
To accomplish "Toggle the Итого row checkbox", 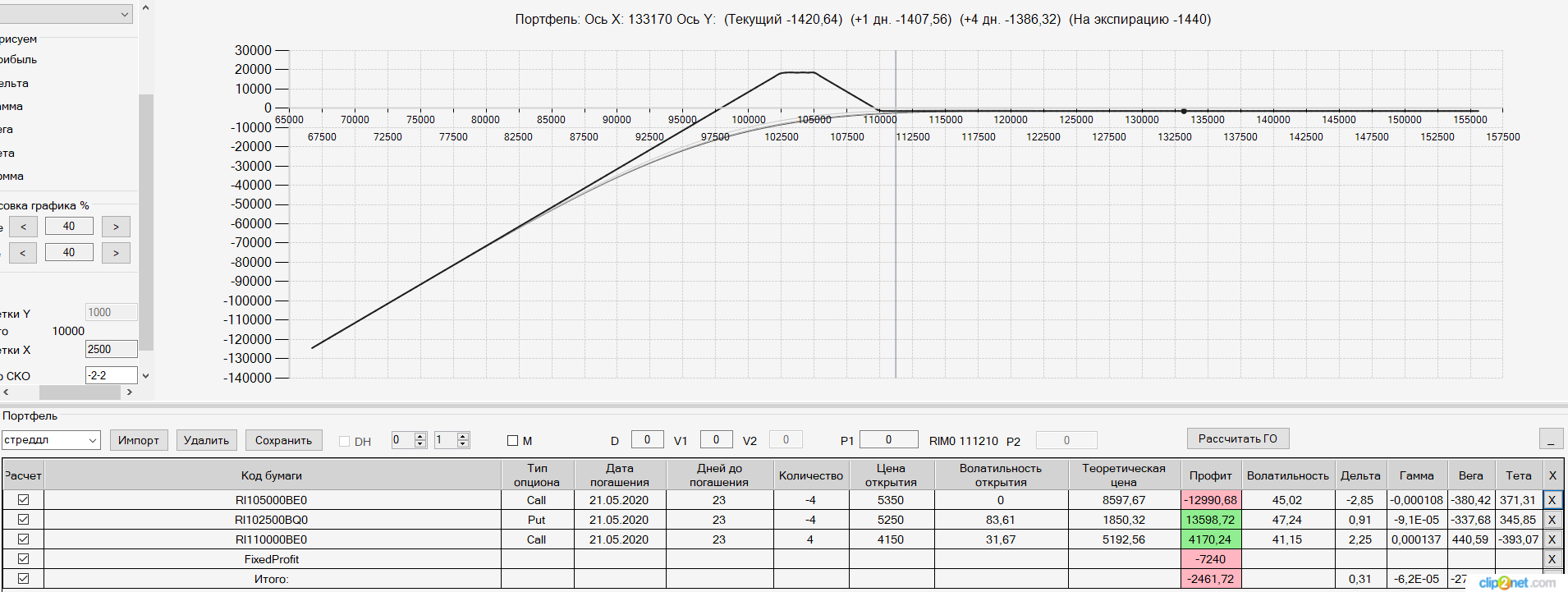I will pyautogui.click(x=23, y=579).
